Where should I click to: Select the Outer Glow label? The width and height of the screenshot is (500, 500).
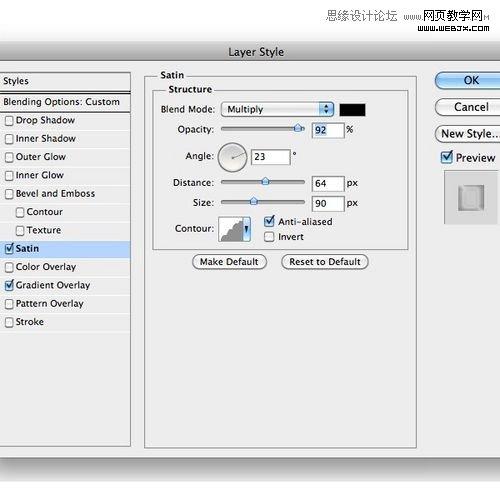(x=41, y=157)
